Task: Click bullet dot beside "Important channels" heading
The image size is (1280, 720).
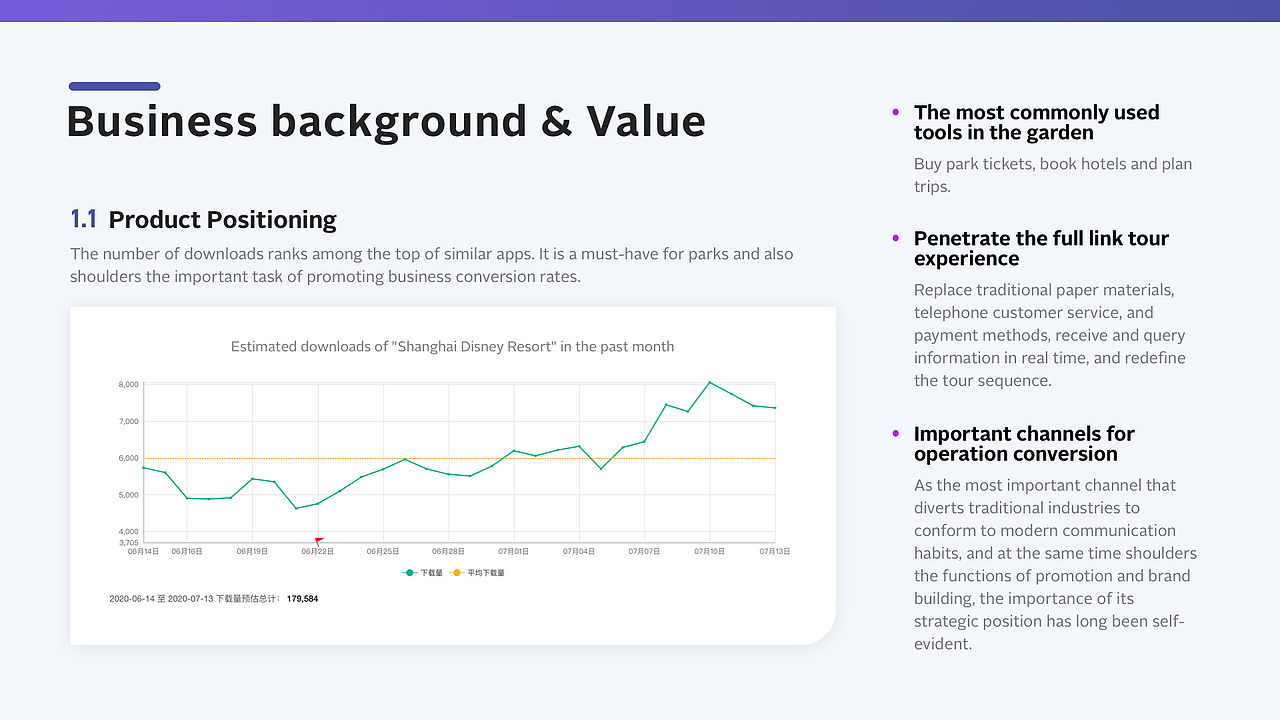Action: pyautogui.click(x=895, y=433)
